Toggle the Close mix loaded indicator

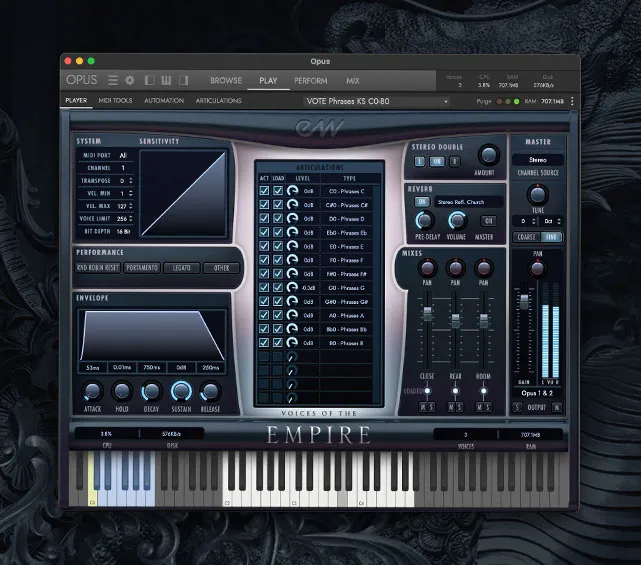click(x=427, y=391)
